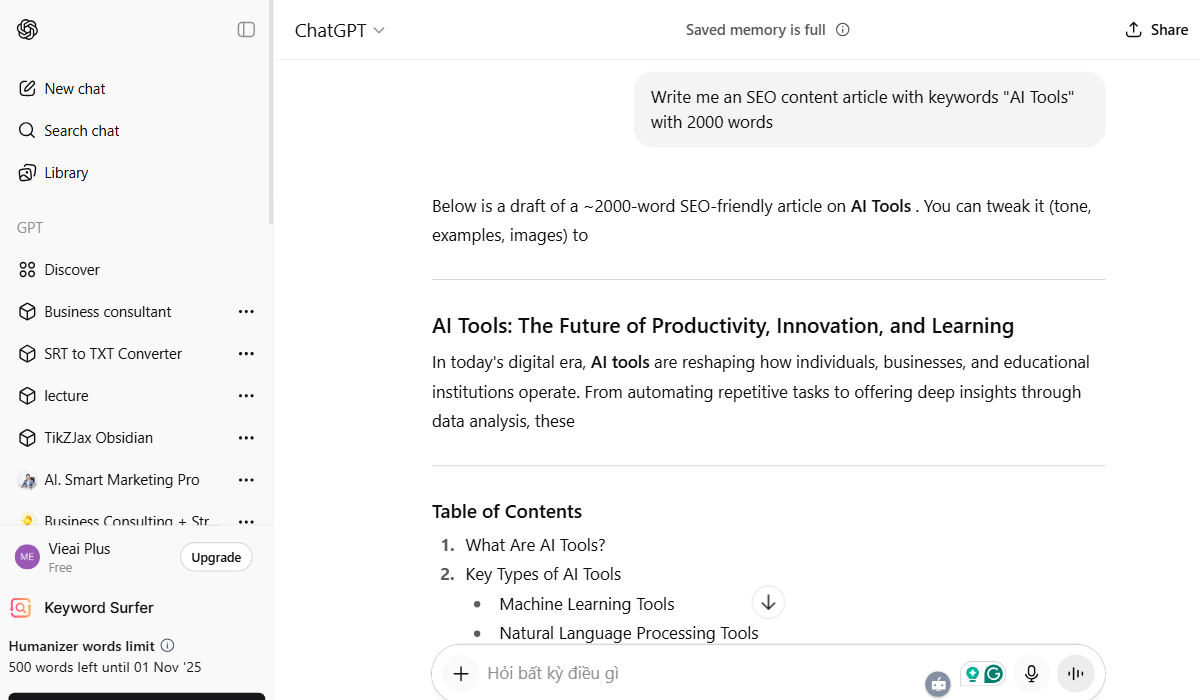Click the Upgrade button
This screenshot has width=1200, height=700.
(216, 557)
